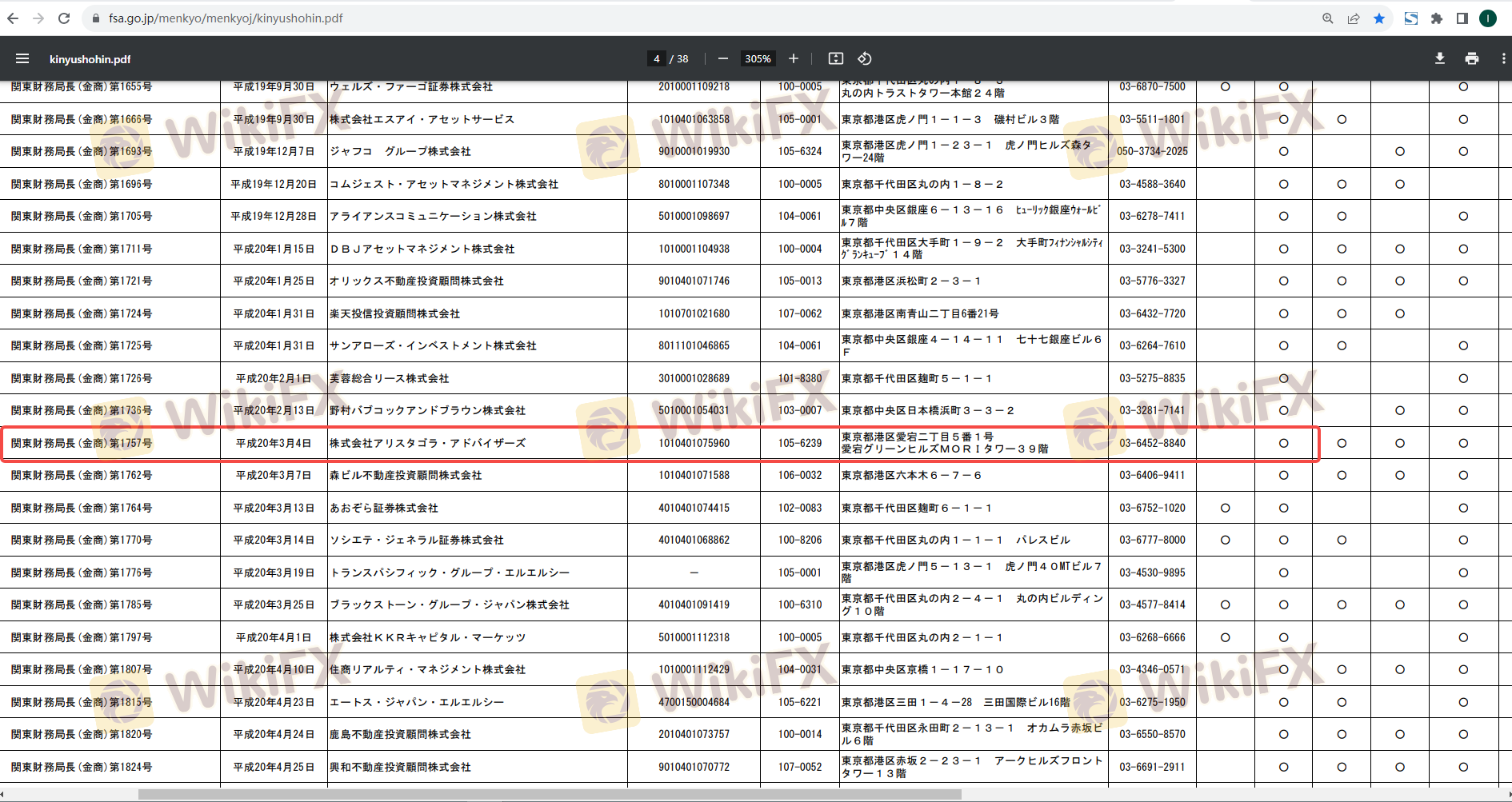Screen dimensions: 1512x802
Task: Reload the current page
Action: tap(64, 18)
